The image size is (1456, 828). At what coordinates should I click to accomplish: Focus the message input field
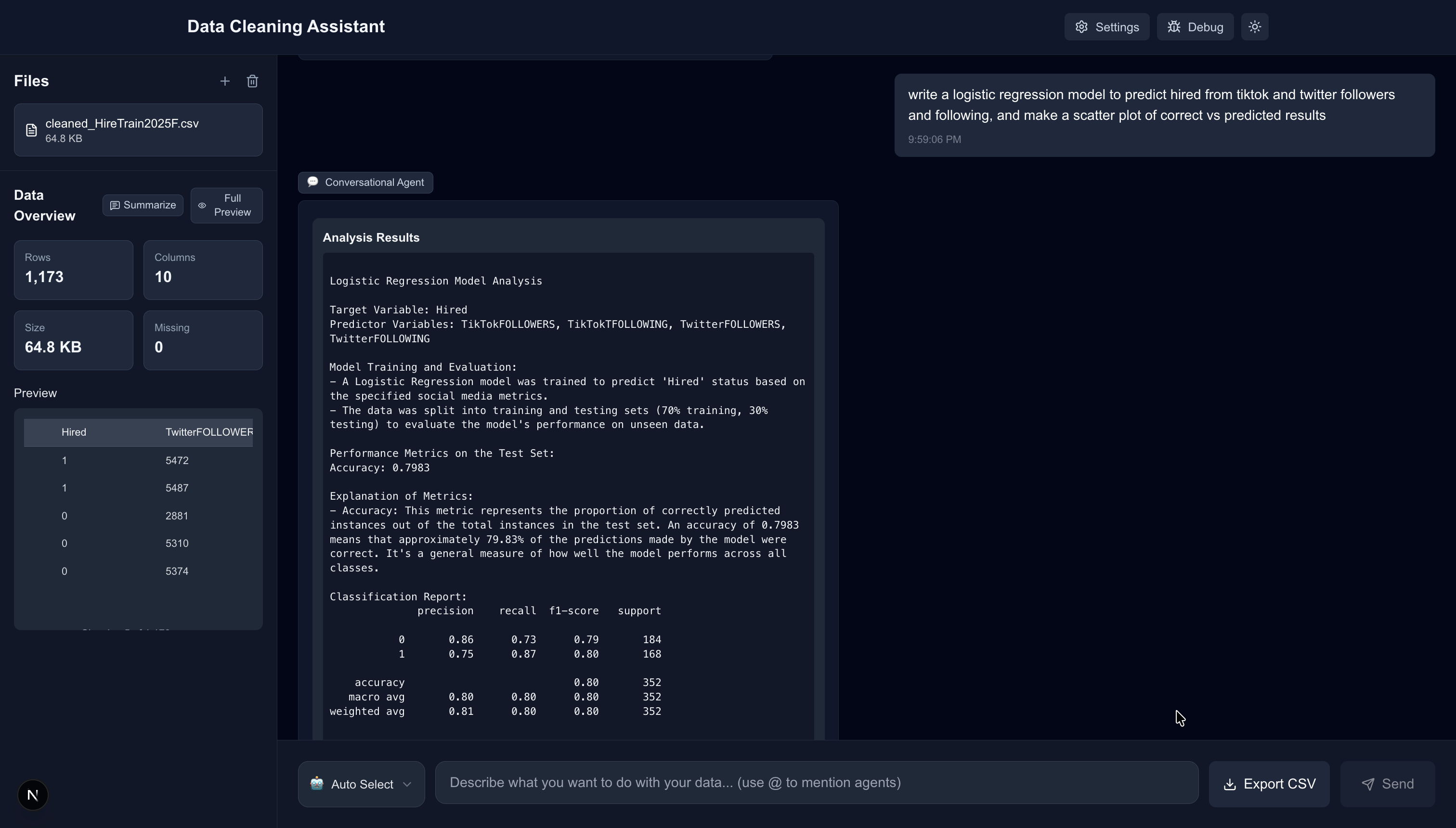(x=816, y=782)
